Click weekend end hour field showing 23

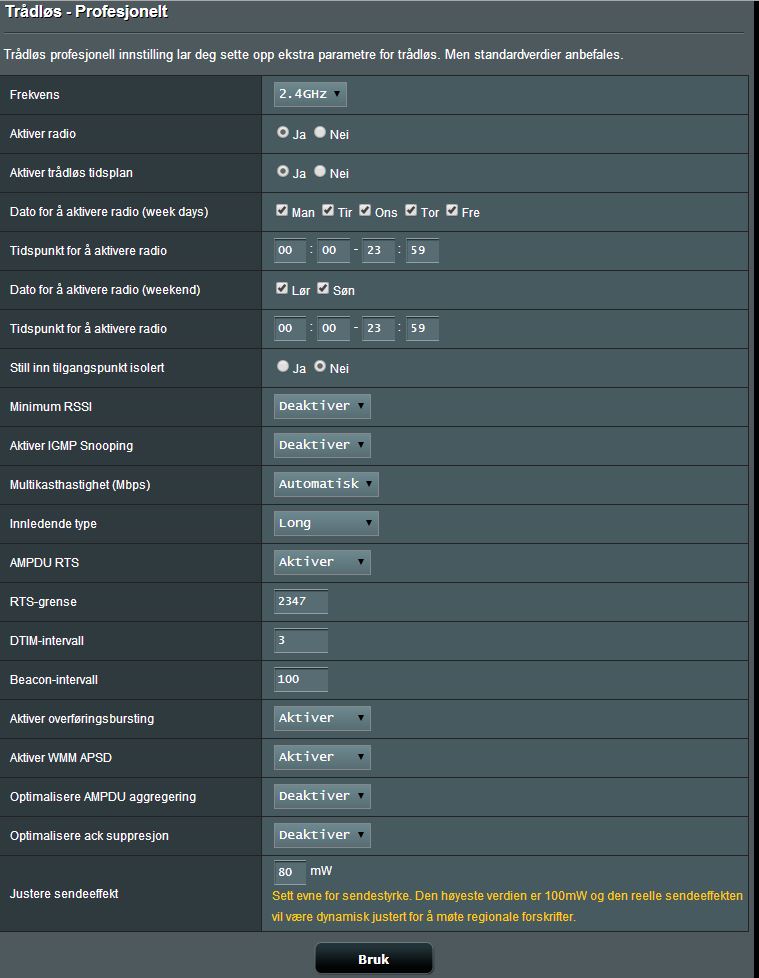379,328
